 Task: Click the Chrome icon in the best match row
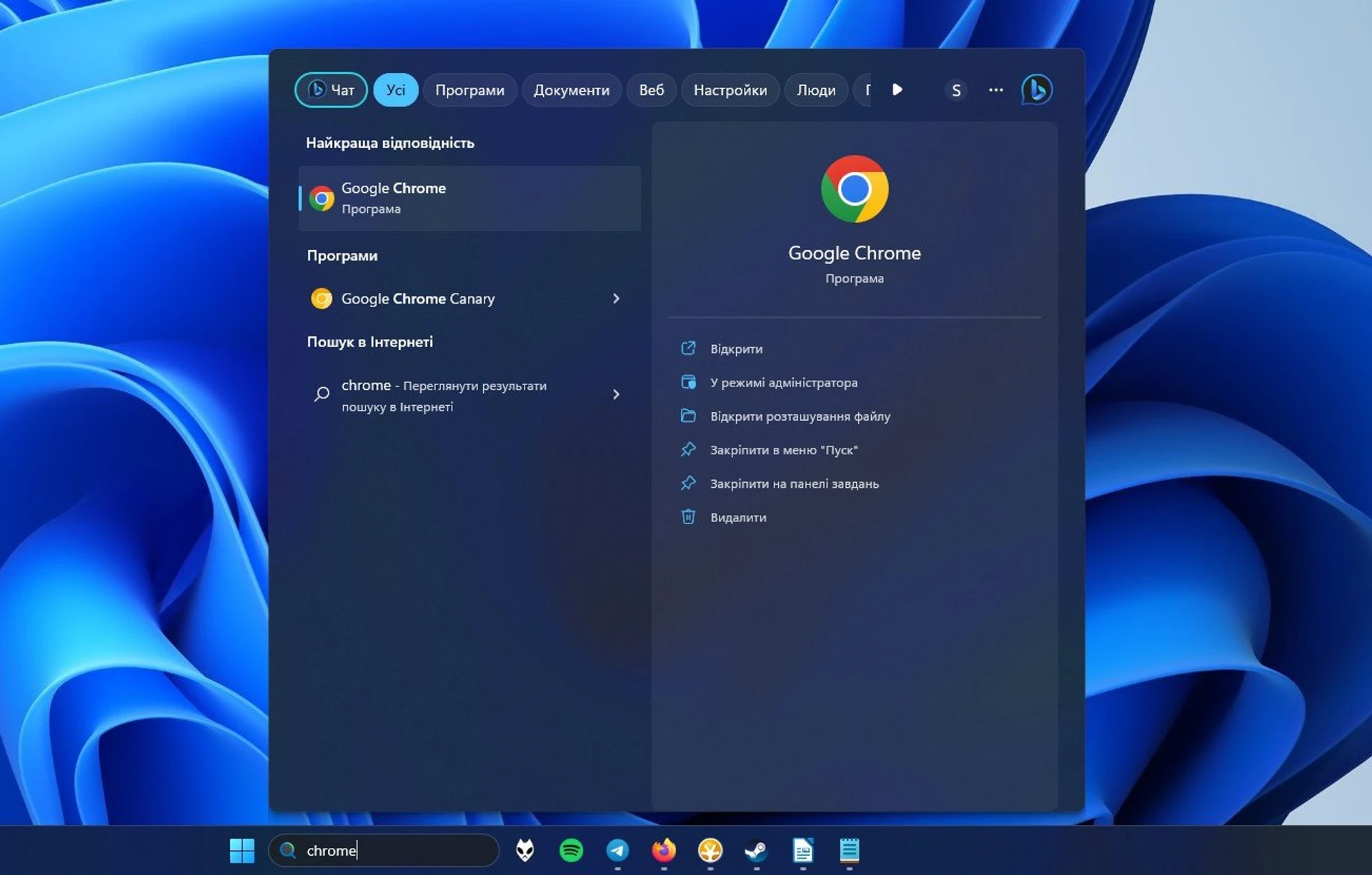322,199
